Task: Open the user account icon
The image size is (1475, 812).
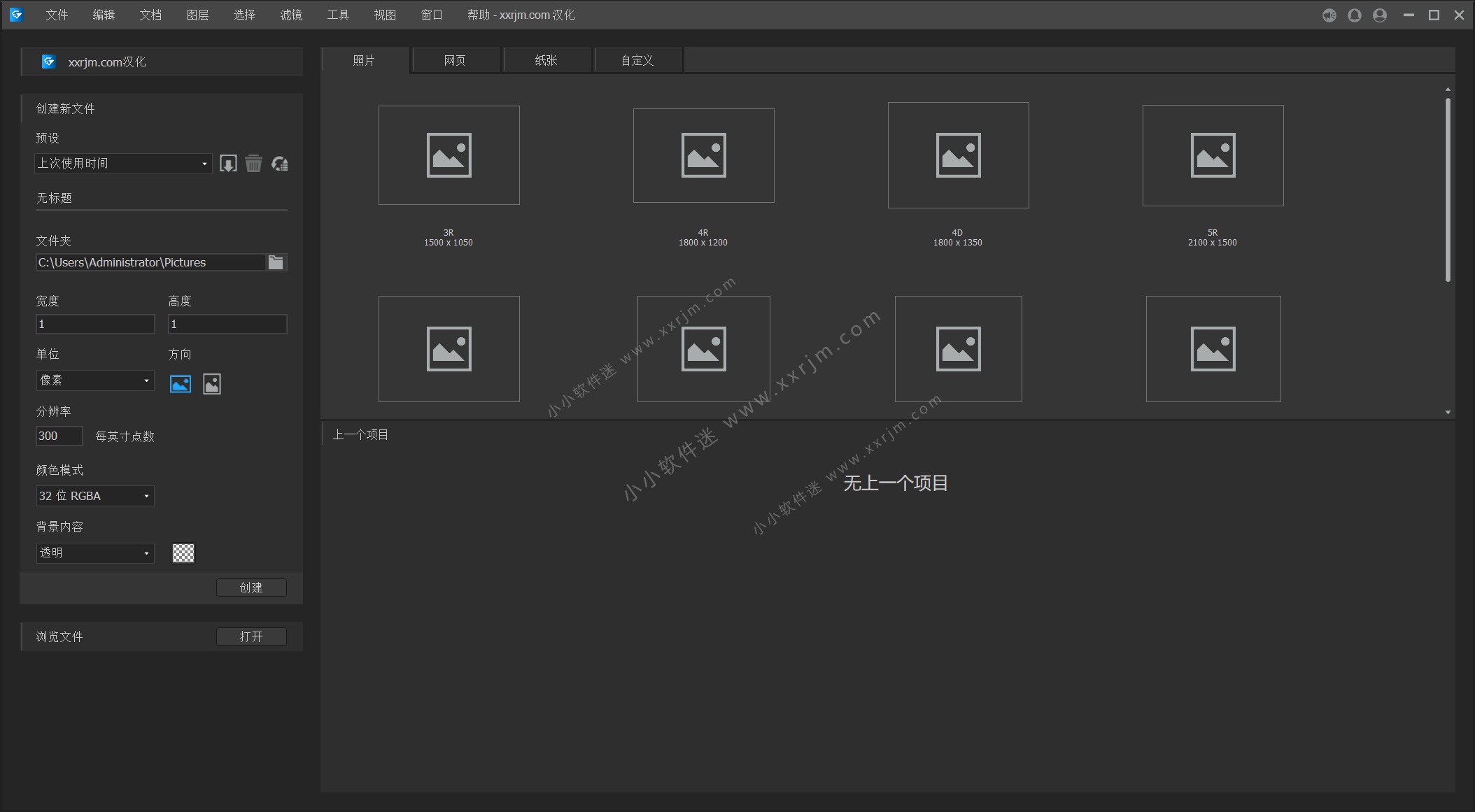Action: 1380,15
